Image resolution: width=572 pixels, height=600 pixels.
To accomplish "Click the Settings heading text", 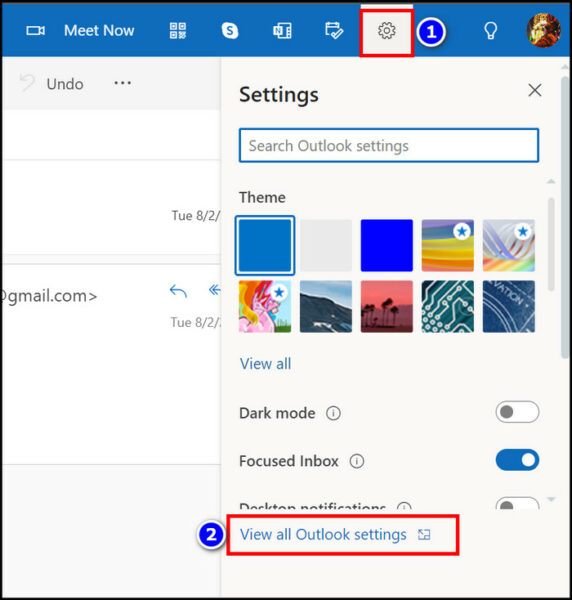I will pos(279,95).
